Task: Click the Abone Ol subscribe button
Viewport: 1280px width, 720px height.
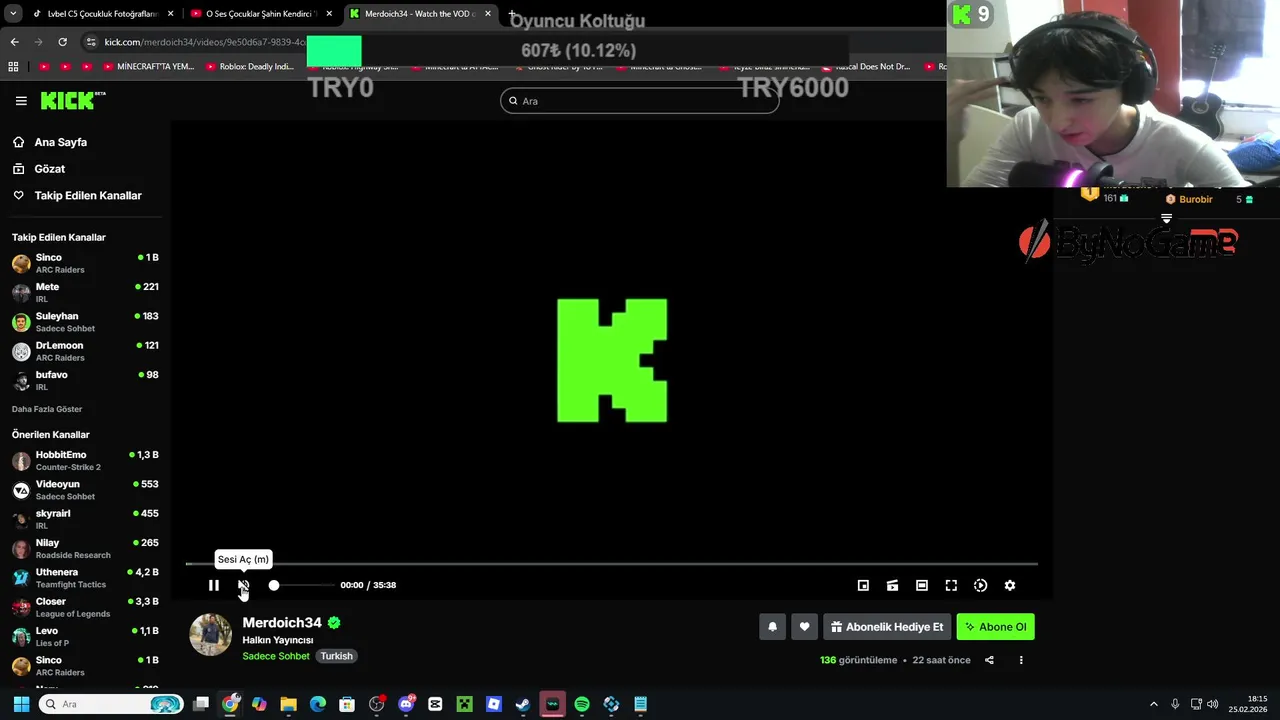Action: tap(995, 627)
